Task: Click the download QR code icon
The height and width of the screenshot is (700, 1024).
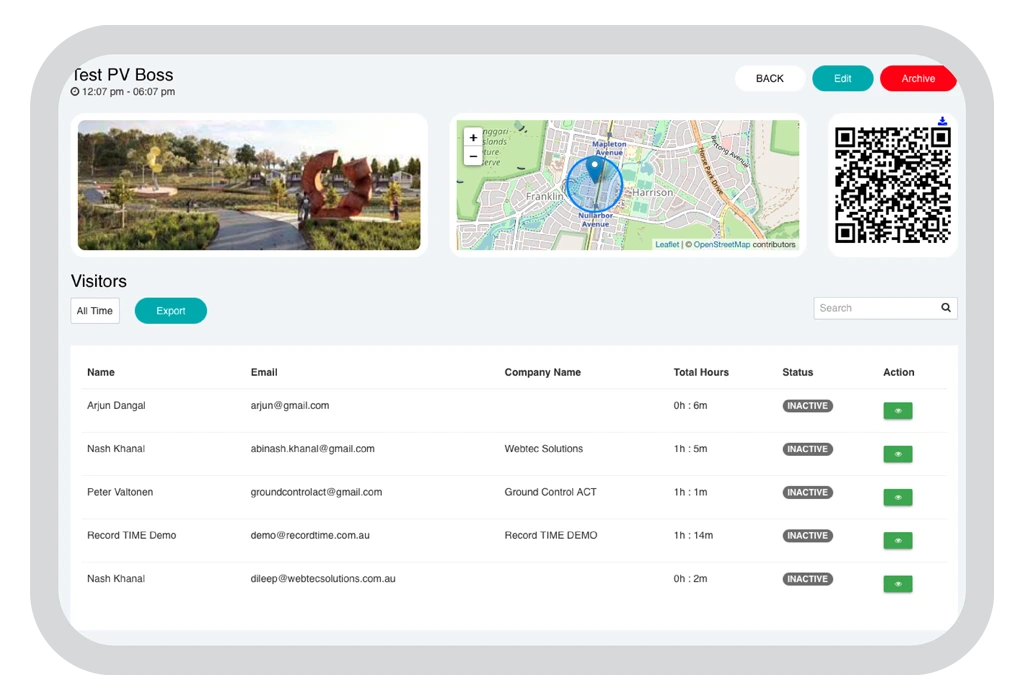Action: pos(942,122)
